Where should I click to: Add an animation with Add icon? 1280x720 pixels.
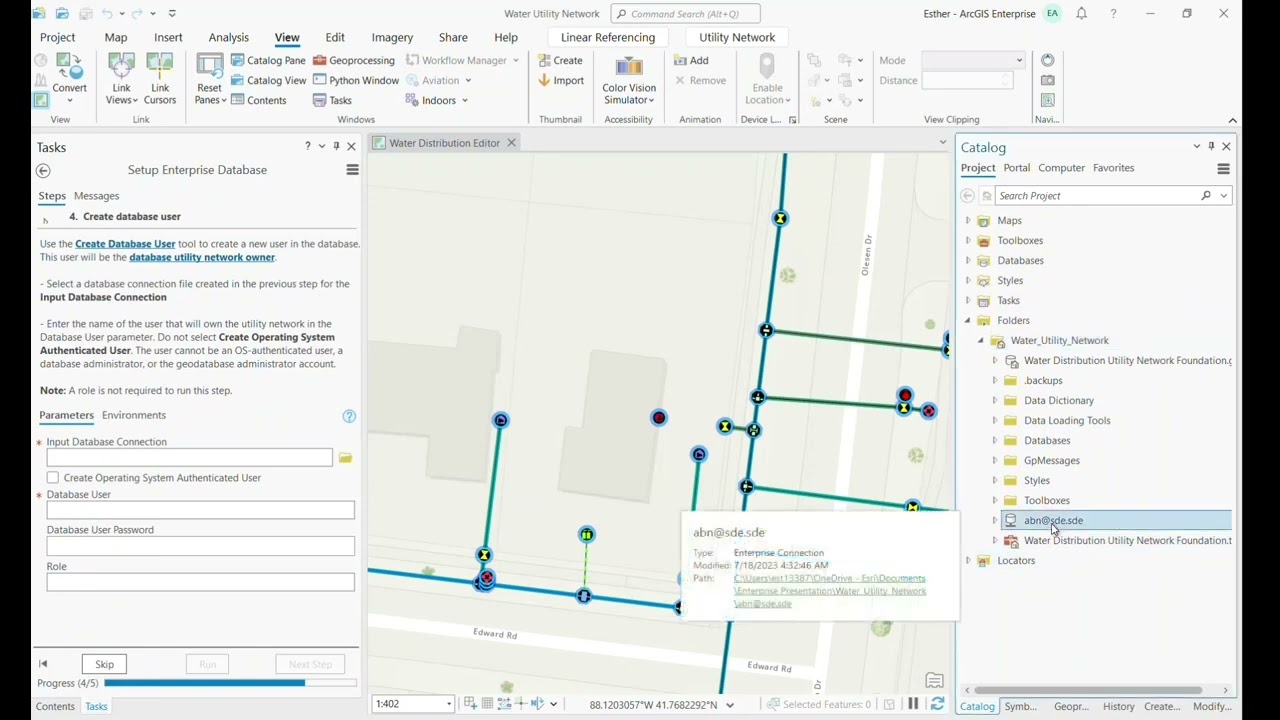pos(691,60)
